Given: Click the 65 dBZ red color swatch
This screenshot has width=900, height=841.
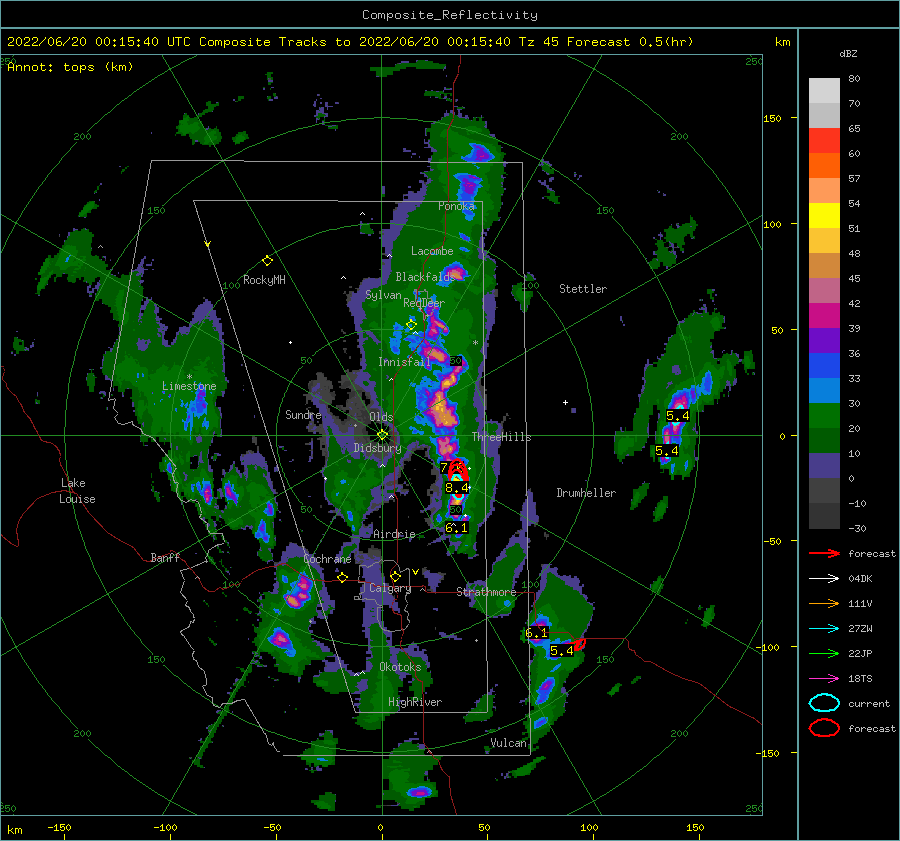Looking at the screenshot, I should [x=824, y=140].
